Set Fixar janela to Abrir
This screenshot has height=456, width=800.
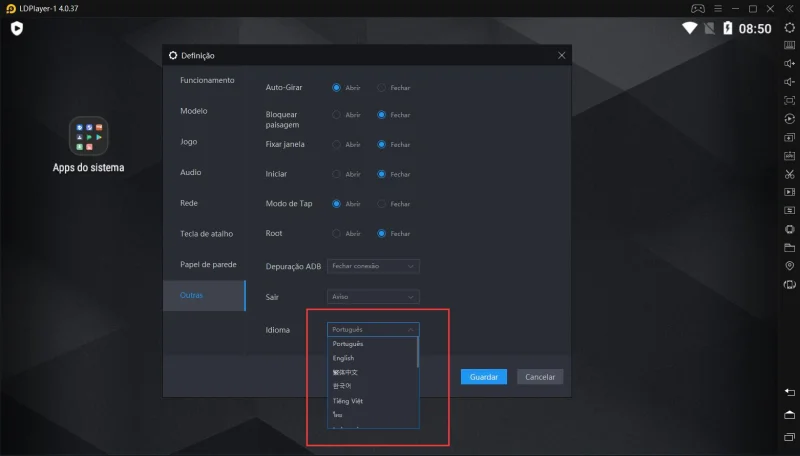coord(336,144)
